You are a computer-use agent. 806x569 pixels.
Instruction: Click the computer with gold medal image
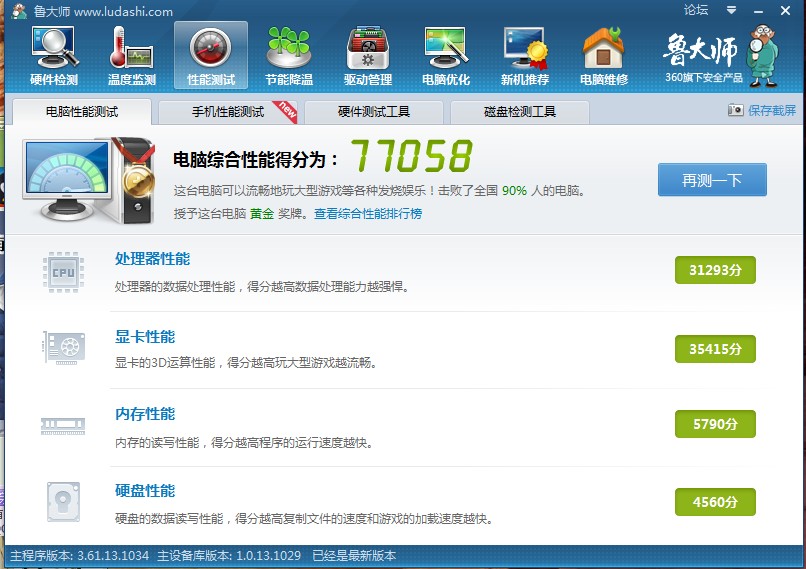click(x=89, y=180)
